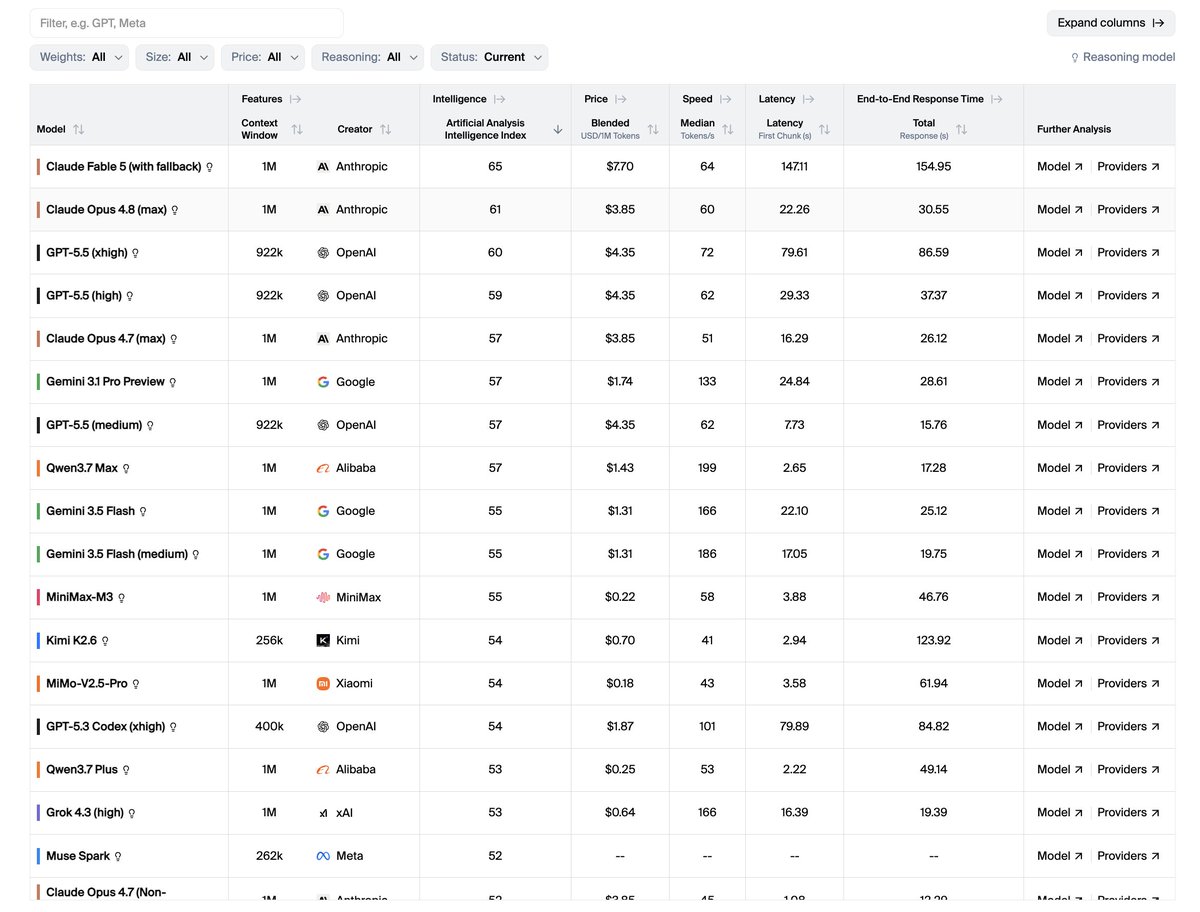Viewport: 1200px width, 912px height.
Task: Open Model analysis for Qwen3.7 Max
Action: click(x=1060, y=468)
